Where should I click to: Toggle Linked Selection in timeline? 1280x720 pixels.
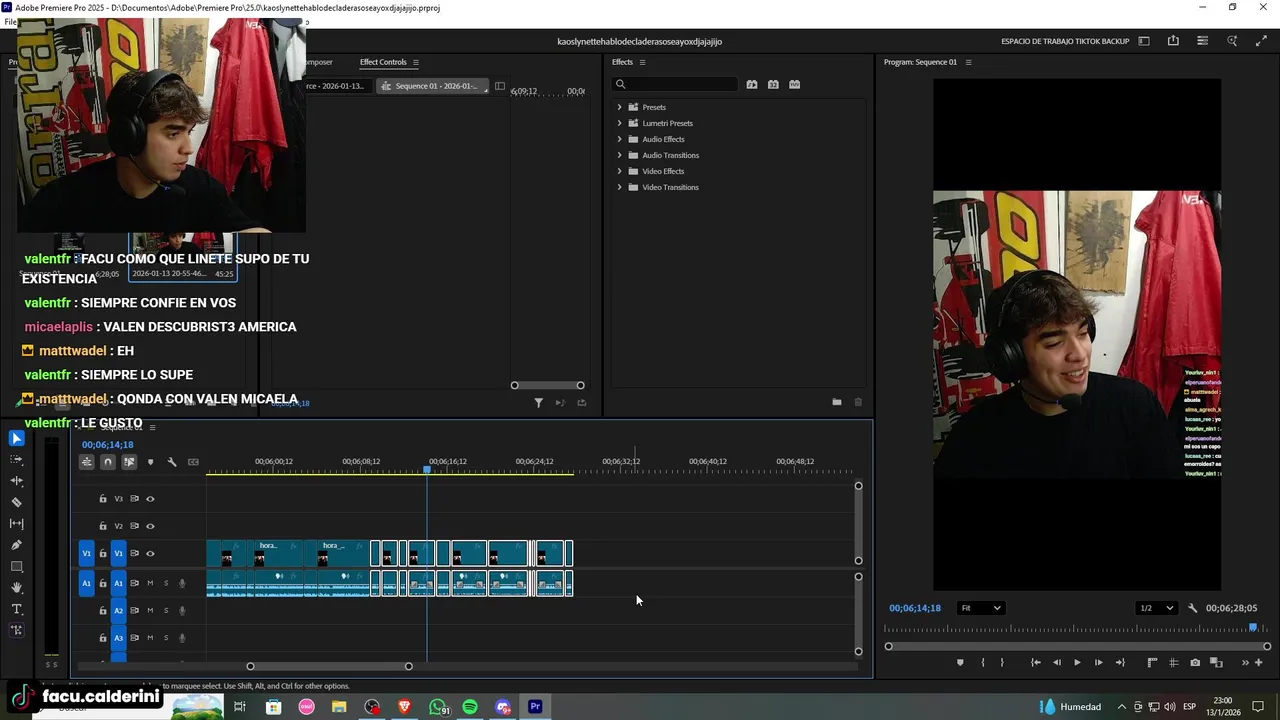click(129, 462)
